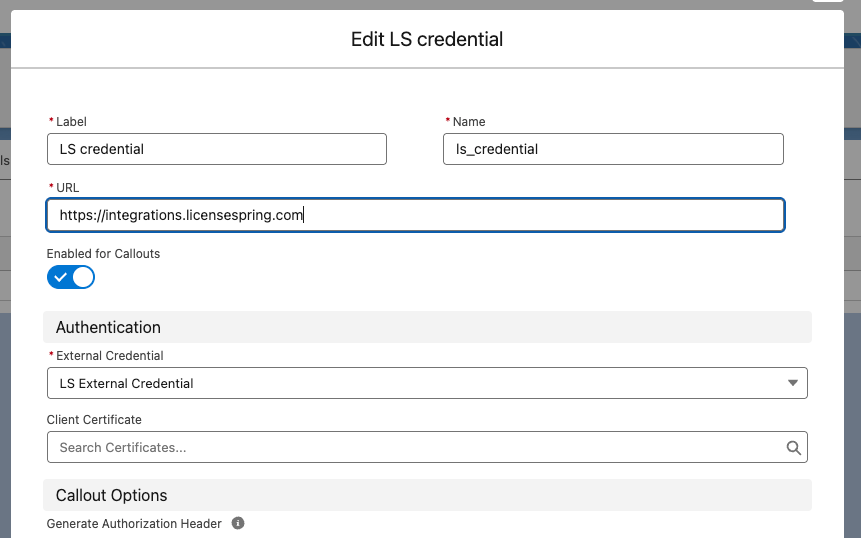861x538 pixels.
Task: Click the Generate Authorization Header label
Action: (x=132, y=523)
